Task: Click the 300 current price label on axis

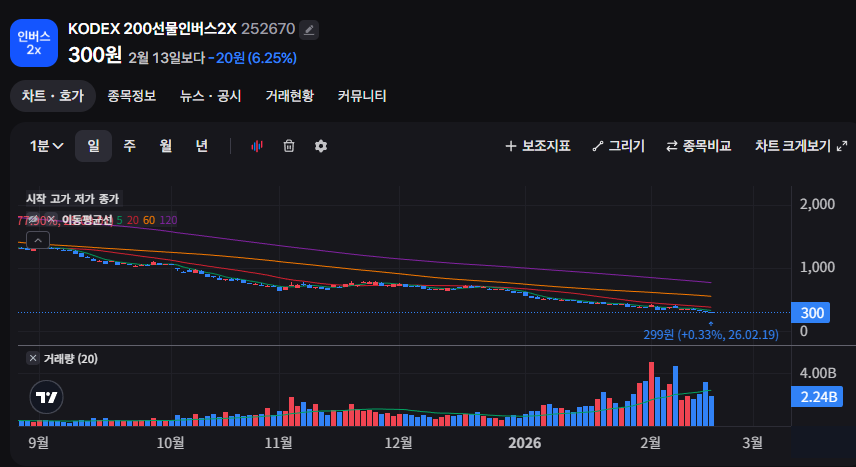Action: (x=812, y=314)
